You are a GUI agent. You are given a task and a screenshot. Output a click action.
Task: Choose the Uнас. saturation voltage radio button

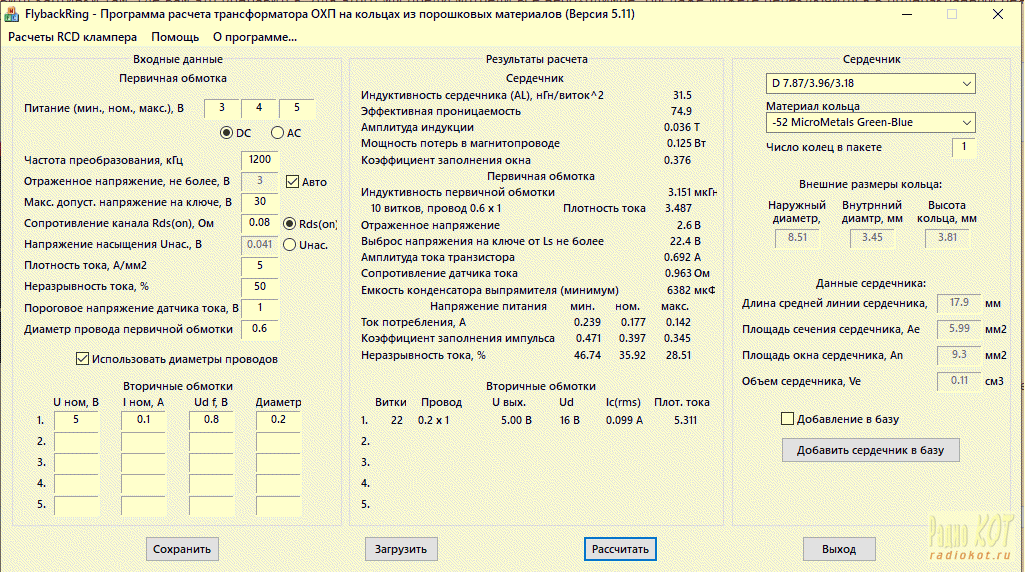point(291,244)
